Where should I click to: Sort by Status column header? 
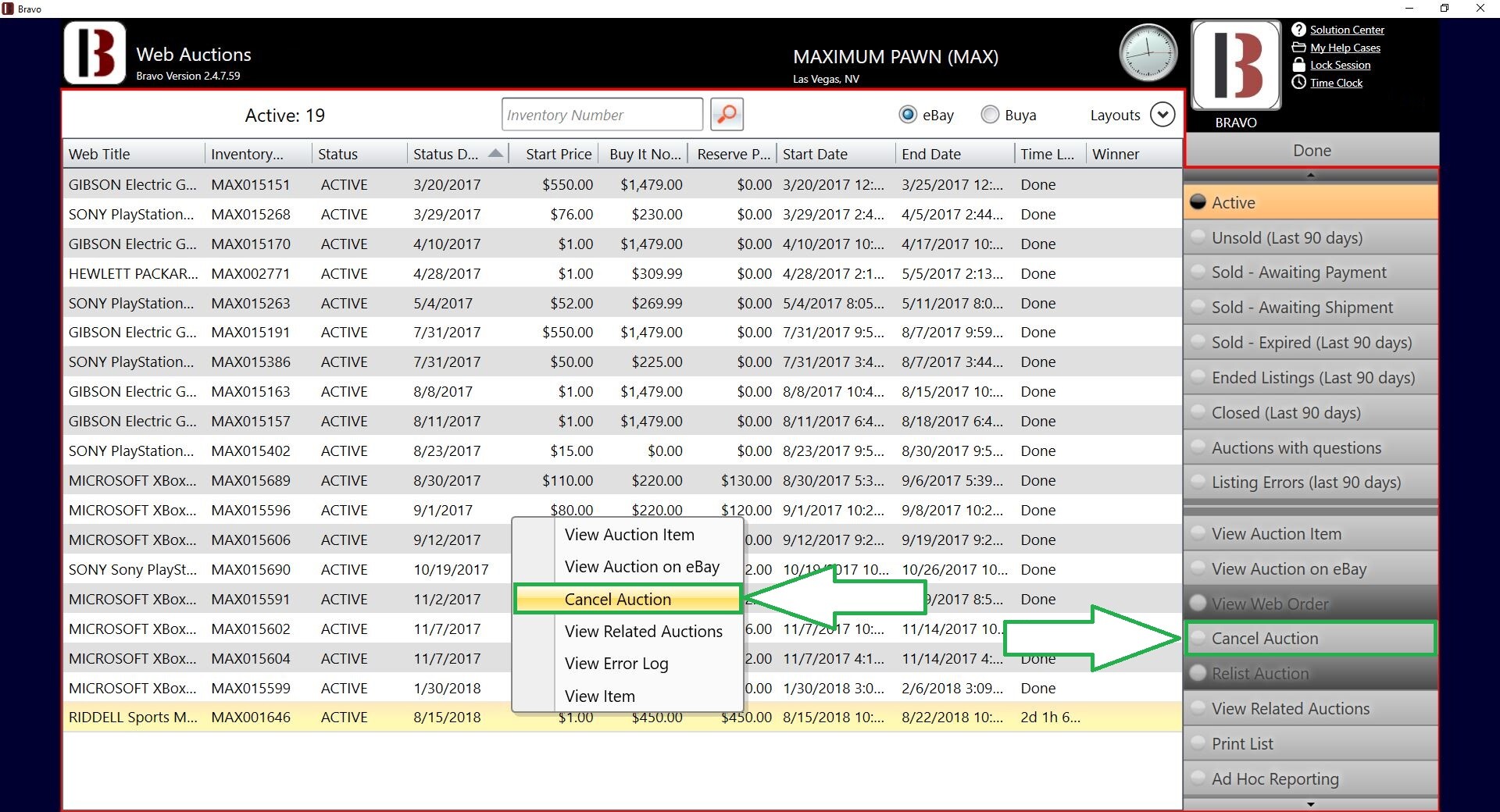[359, 154]
